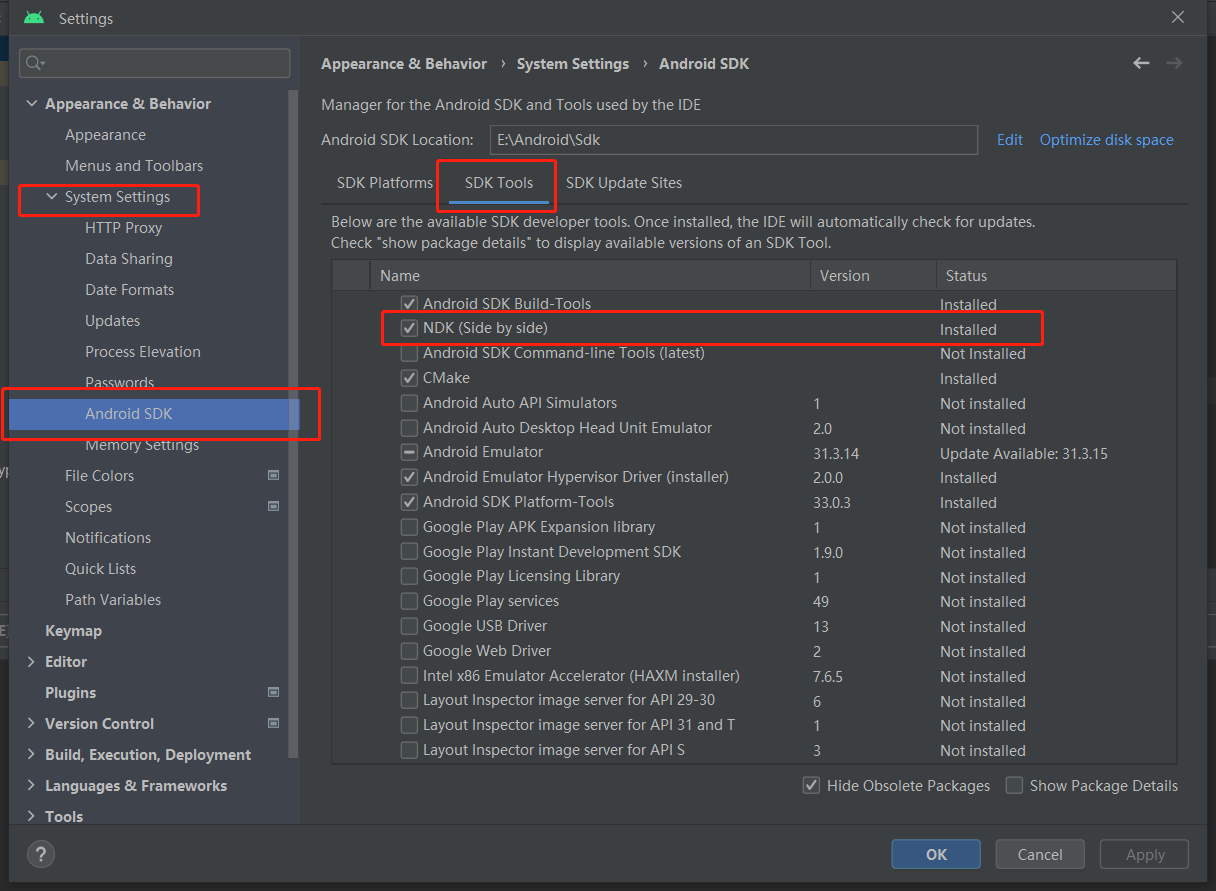Enable Show Package Details checkbox

pyautogui.click(x=1014, y=786)
